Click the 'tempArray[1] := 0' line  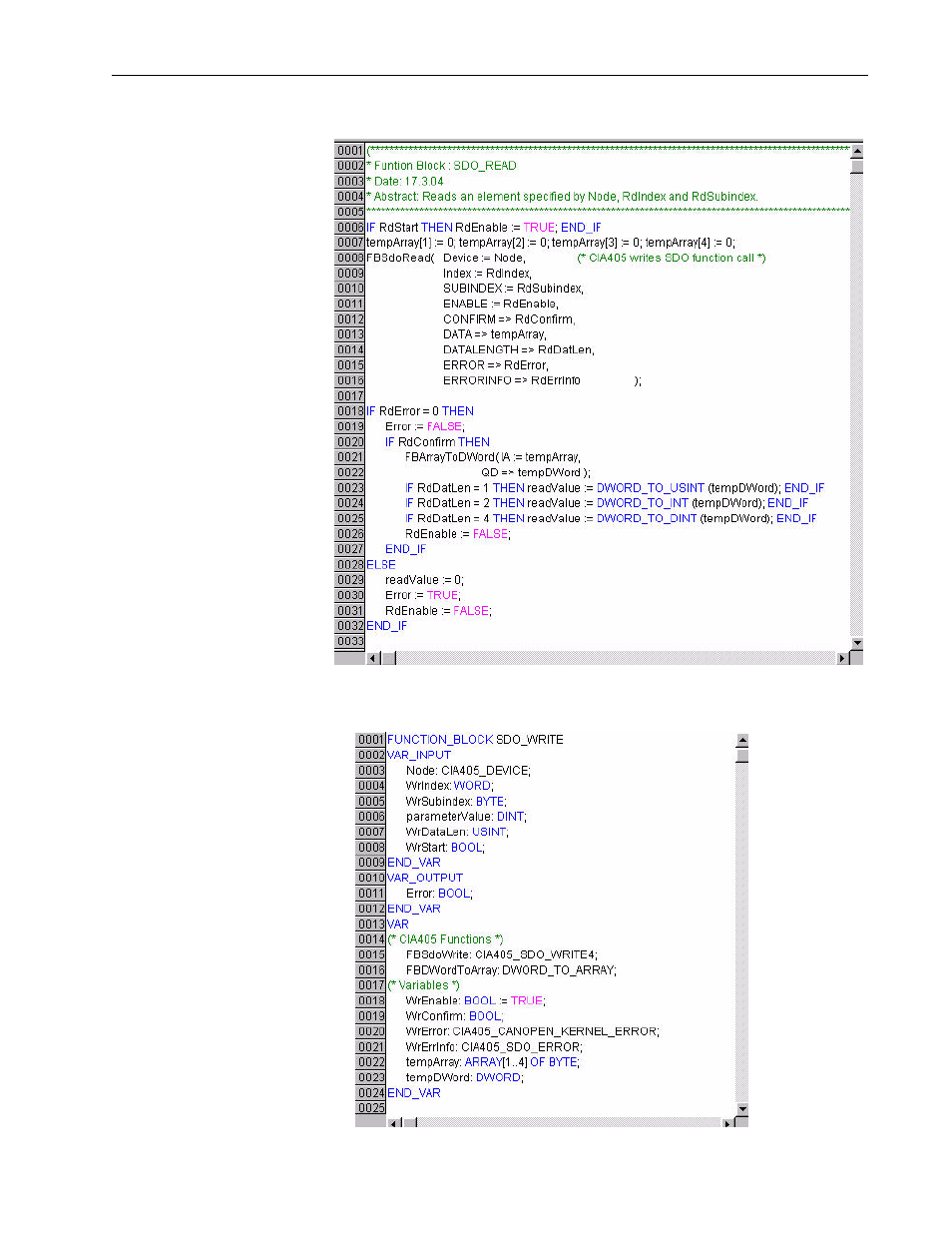(x=551, y=243)
